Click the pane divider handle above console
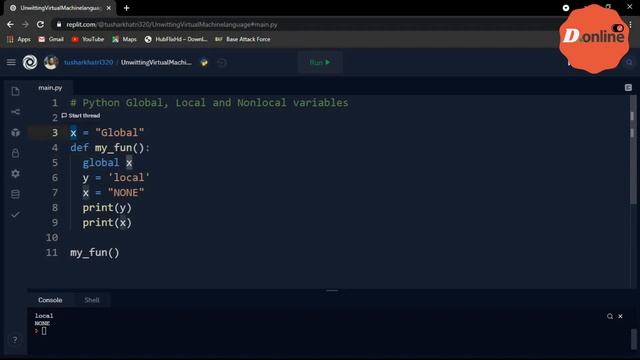The image size is (640, 360). coord(332,291)
